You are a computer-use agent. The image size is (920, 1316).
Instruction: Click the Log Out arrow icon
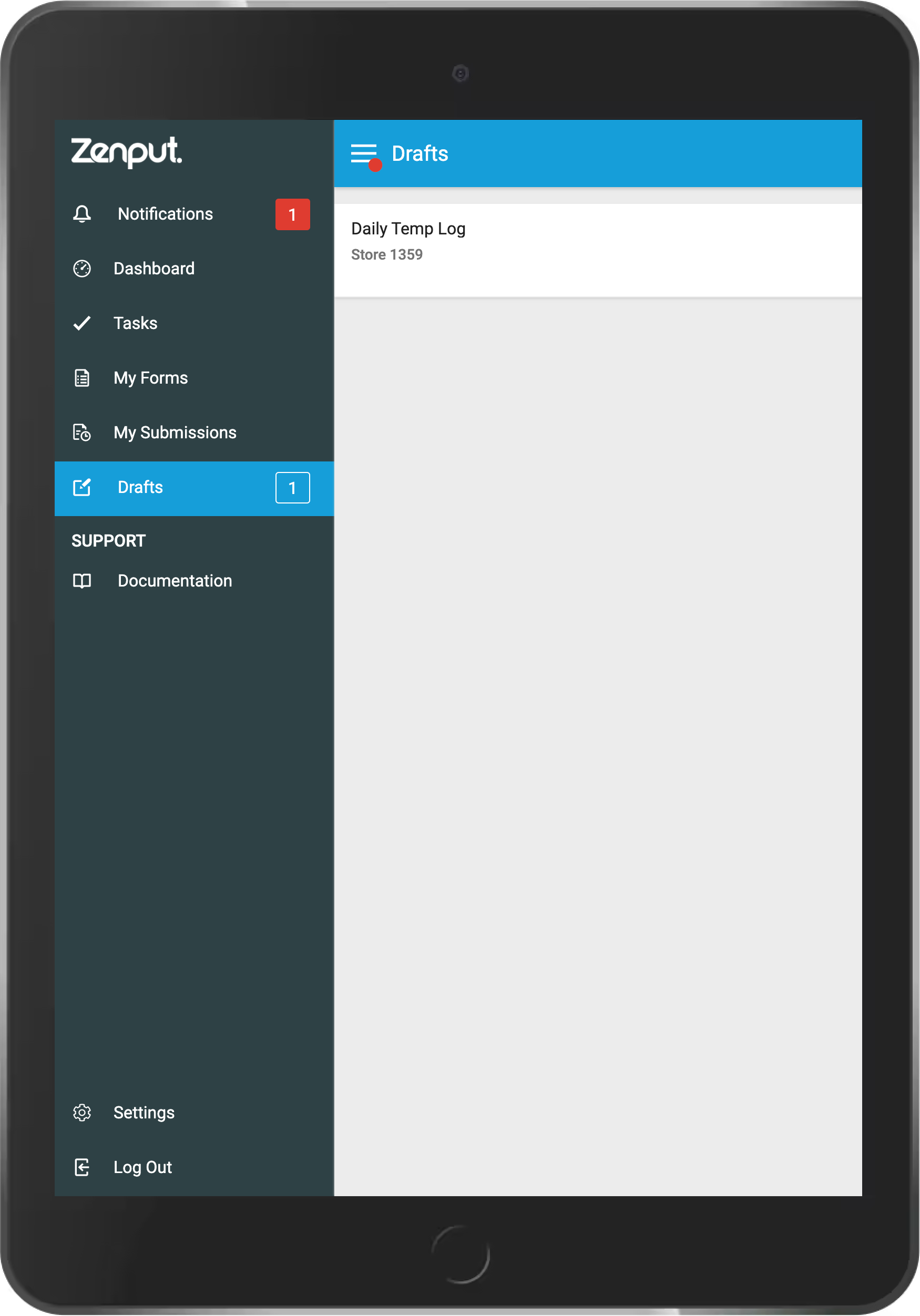[x=82, y=1167]
